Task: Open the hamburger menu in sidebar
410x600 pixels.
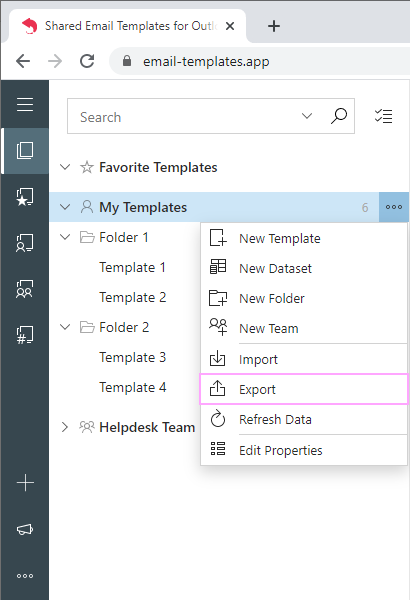Action: point(25,104)
